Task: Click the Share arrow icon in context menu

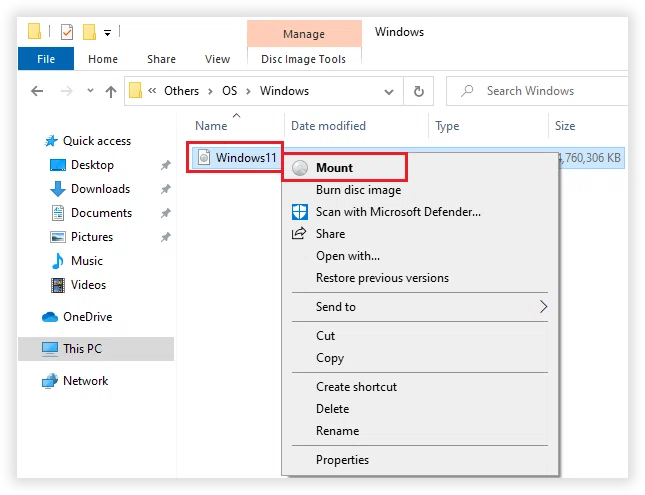Action: coord(299,233)
